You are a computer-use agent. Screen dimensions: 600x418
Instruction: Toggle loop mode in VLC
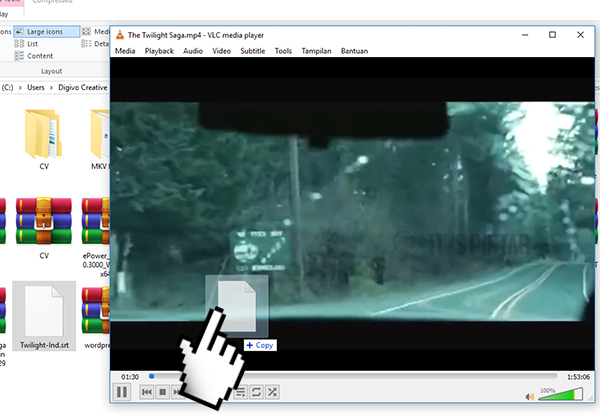click(x=256, y=392)
